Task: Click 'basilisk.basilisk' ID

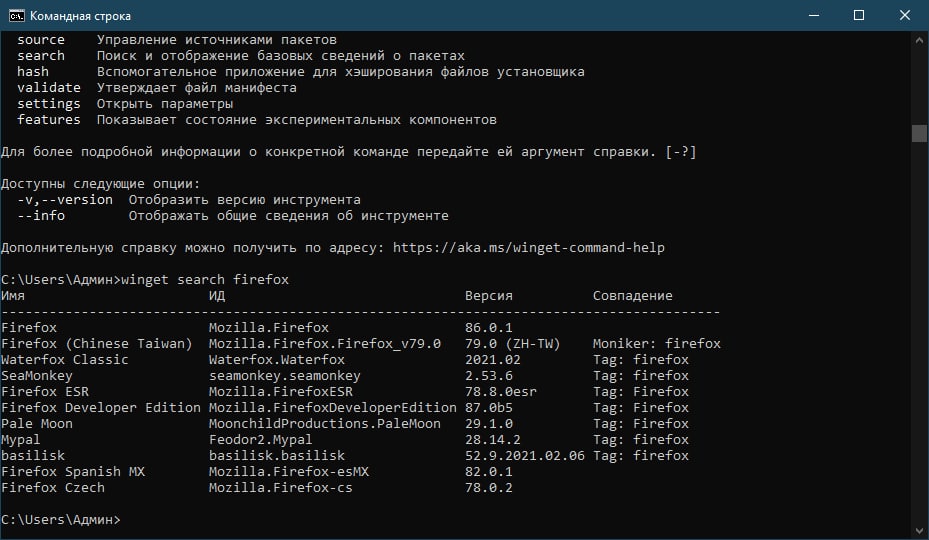Action: [x=277, y=456]
